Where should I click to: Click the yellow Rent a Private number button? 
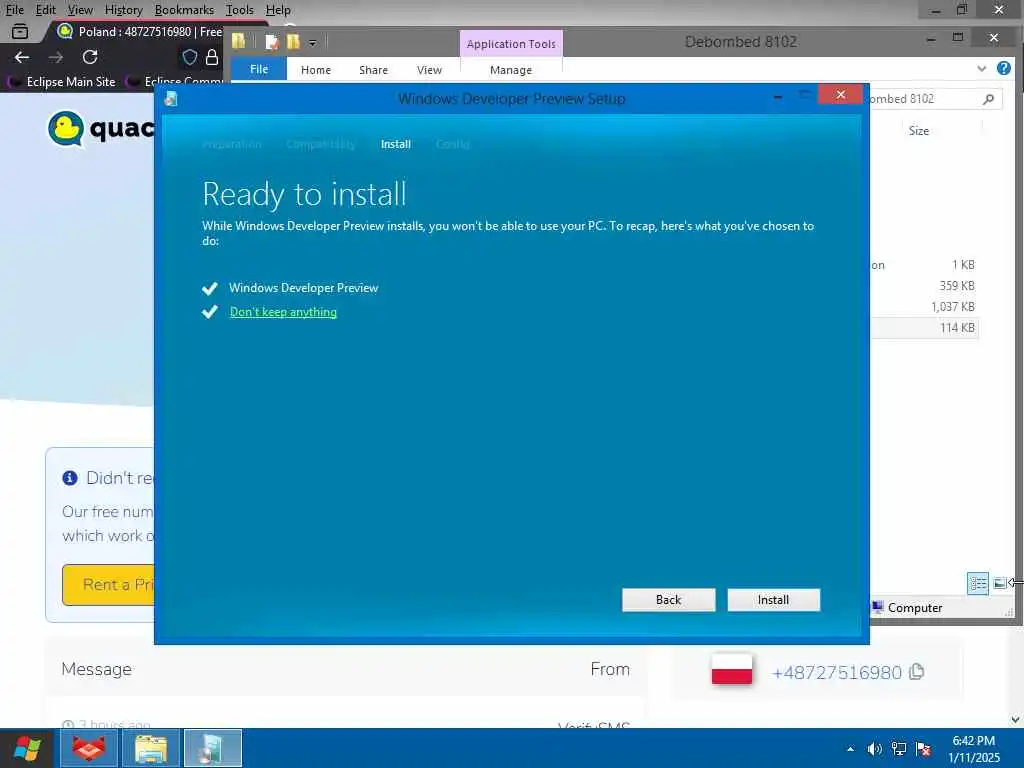coord(108,584)
